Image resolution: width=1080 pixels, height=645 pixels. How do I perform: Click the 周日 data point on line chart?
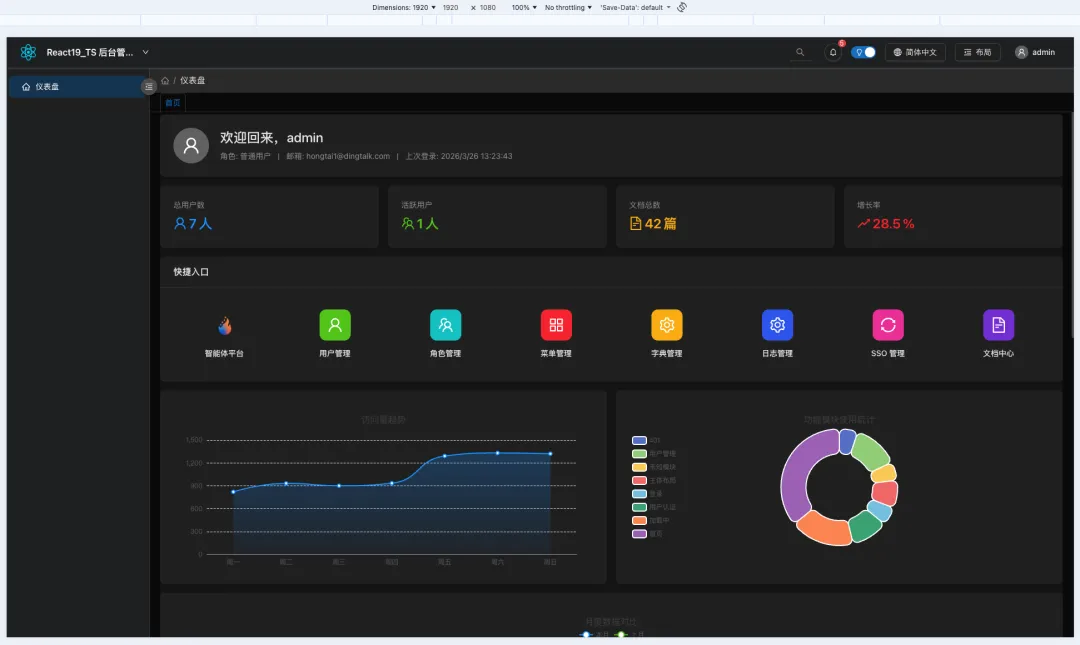coord(550,454)
